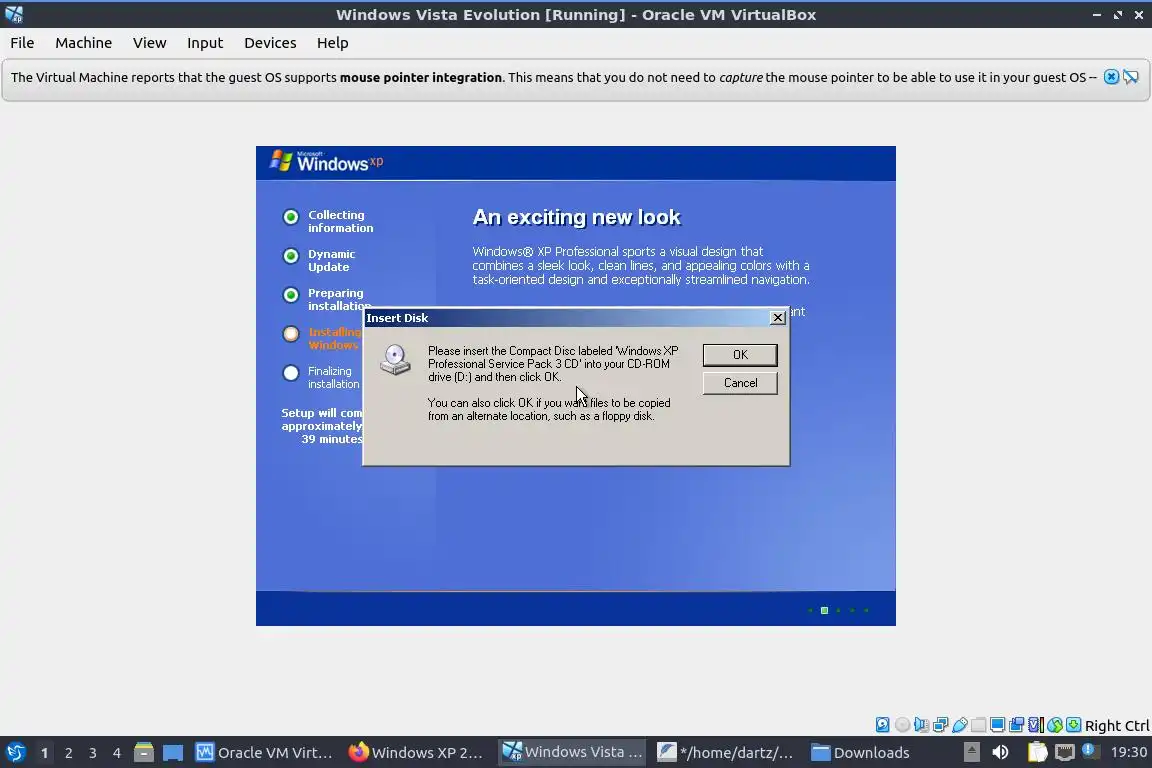
Task: Open the system start menu bird icon
Action: 15,753
